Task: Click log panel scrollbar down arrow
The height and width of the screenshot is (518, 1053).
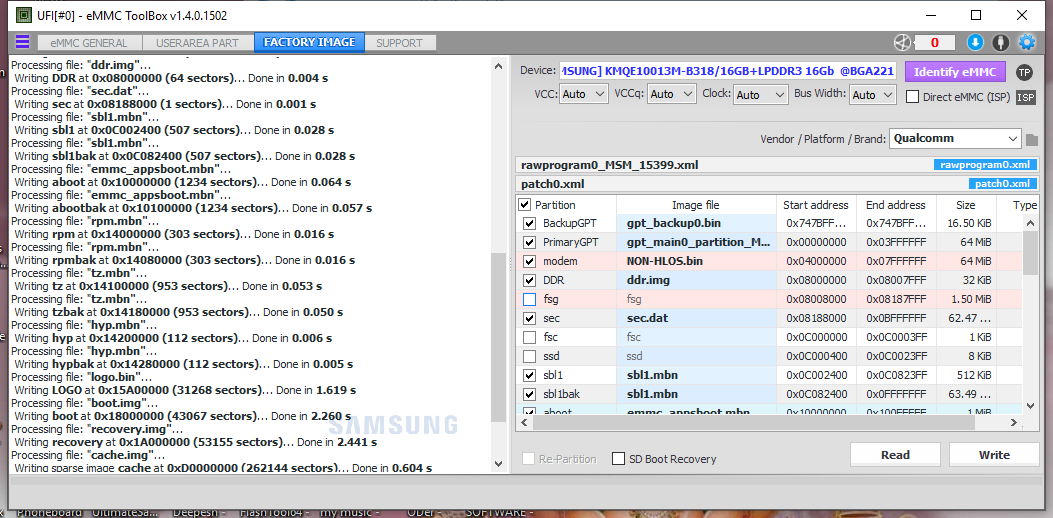Action: pos(498,463)
